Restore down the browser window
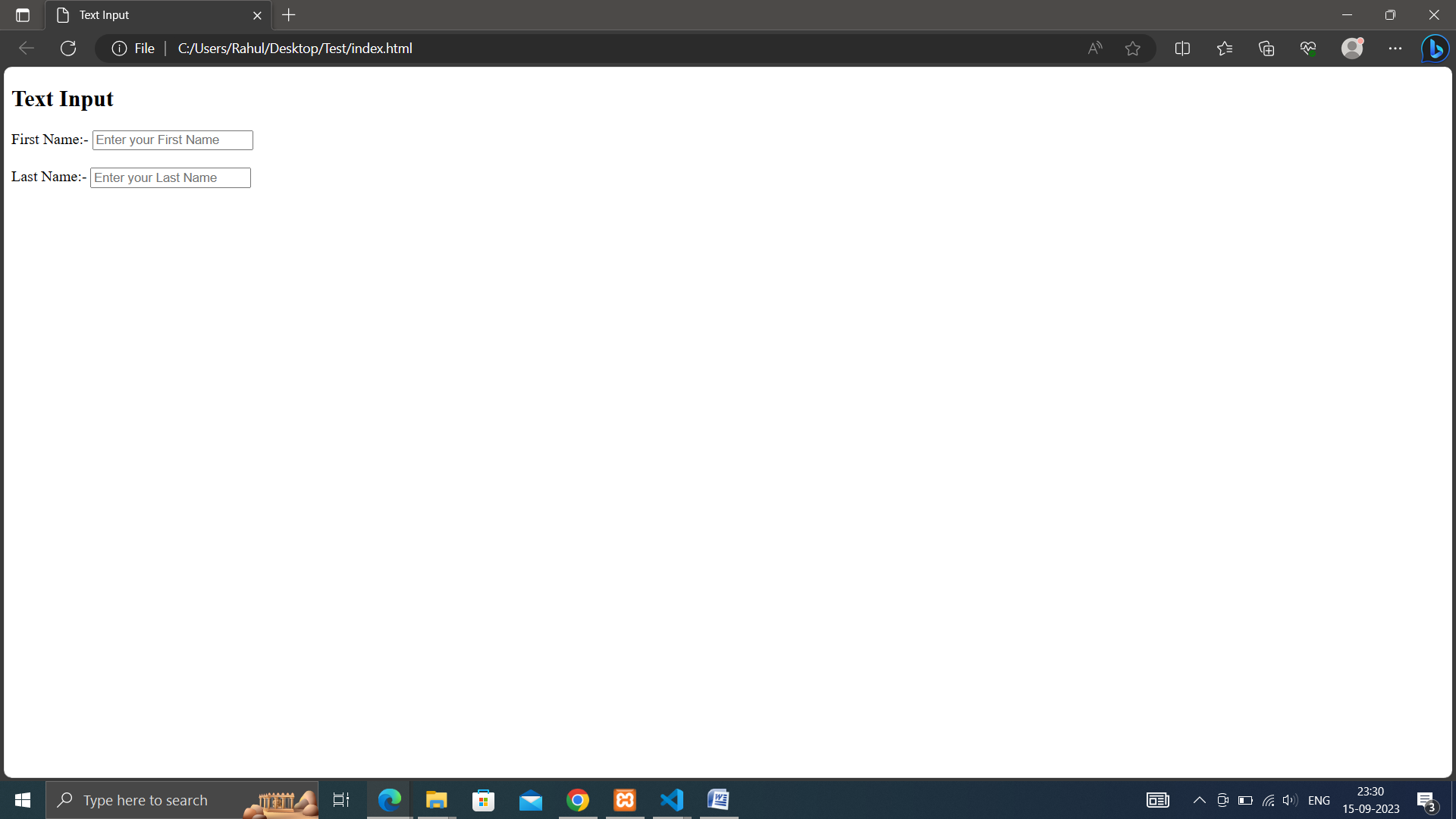The image size is (1456, 819). [1390, 15]
